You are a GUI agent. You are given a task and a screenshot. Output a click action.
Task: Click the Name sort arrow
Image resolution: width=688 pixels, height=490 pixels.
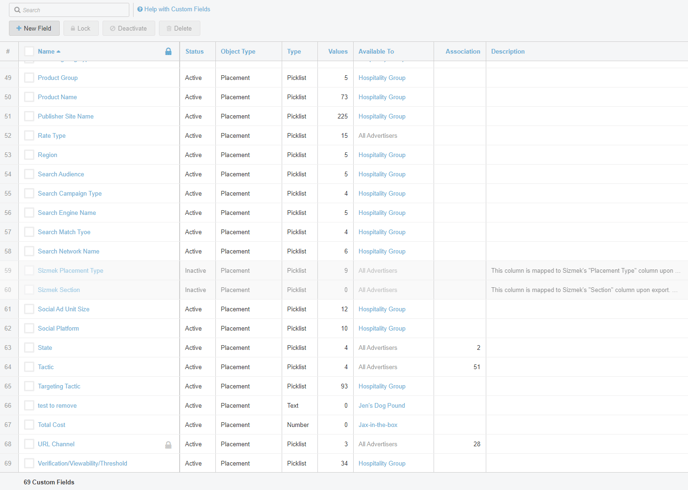click(58, 52)
